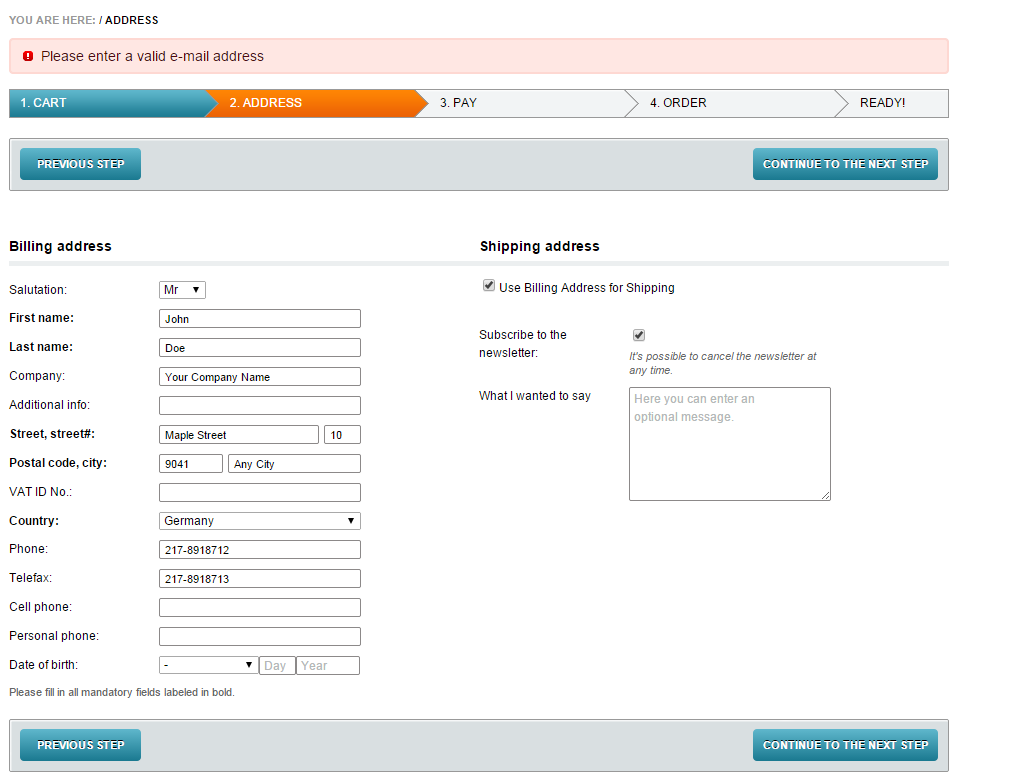Click the VAT ID No. field
Screen dimensions: 1018x775
(260, 493)
